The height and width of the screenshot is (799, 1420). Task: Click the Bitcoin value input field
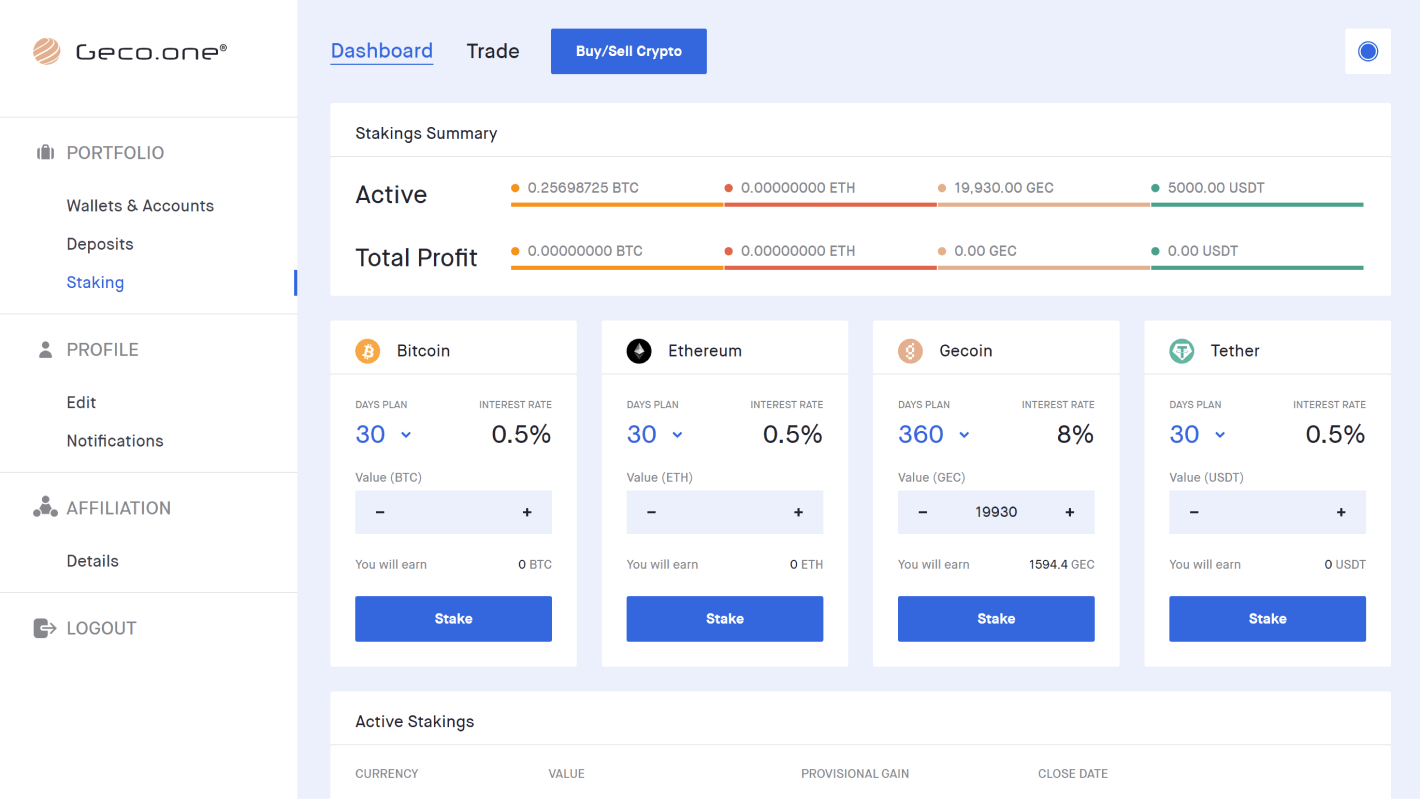[x=453, y=512]
